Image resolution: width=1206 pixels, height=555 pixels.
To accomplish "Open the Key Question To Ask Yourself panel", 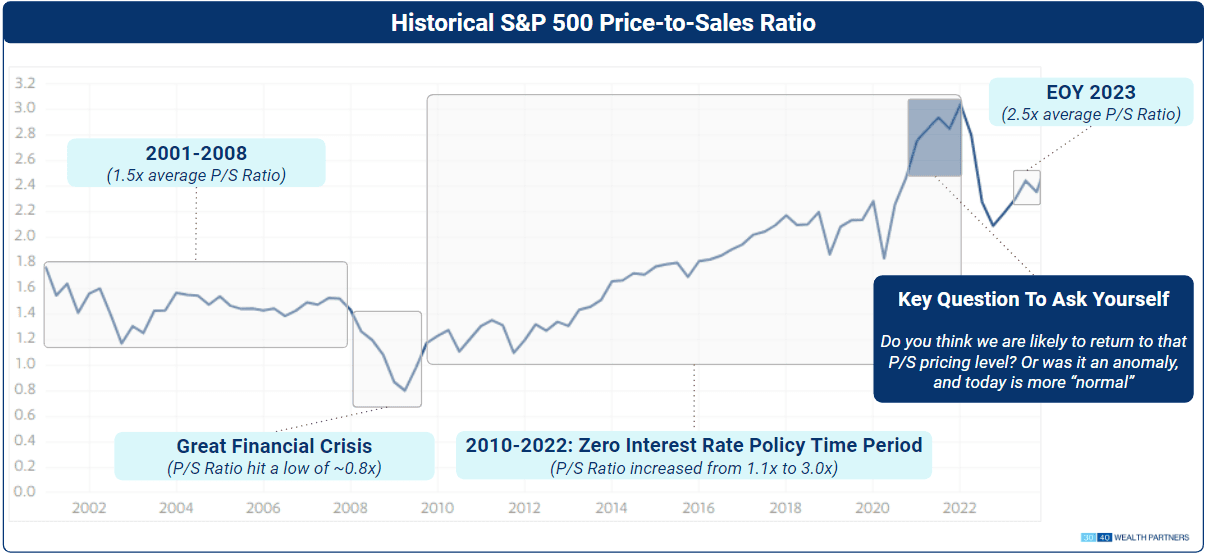I will click(1033, 339).
